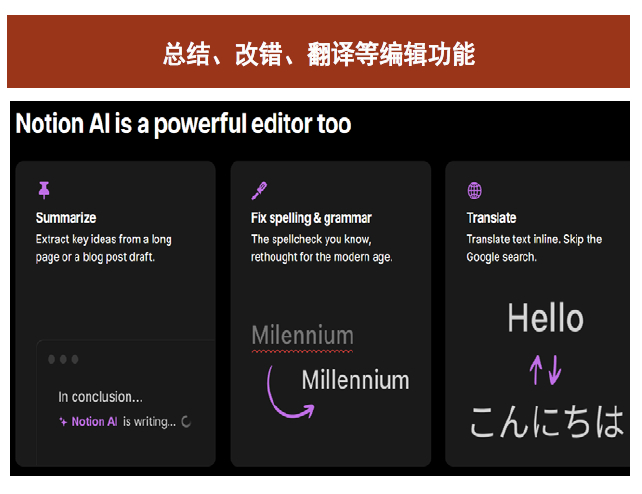Click the misspelled word 'Milennium'
Viewport: 642px width, 494px height.
[303, 336]
